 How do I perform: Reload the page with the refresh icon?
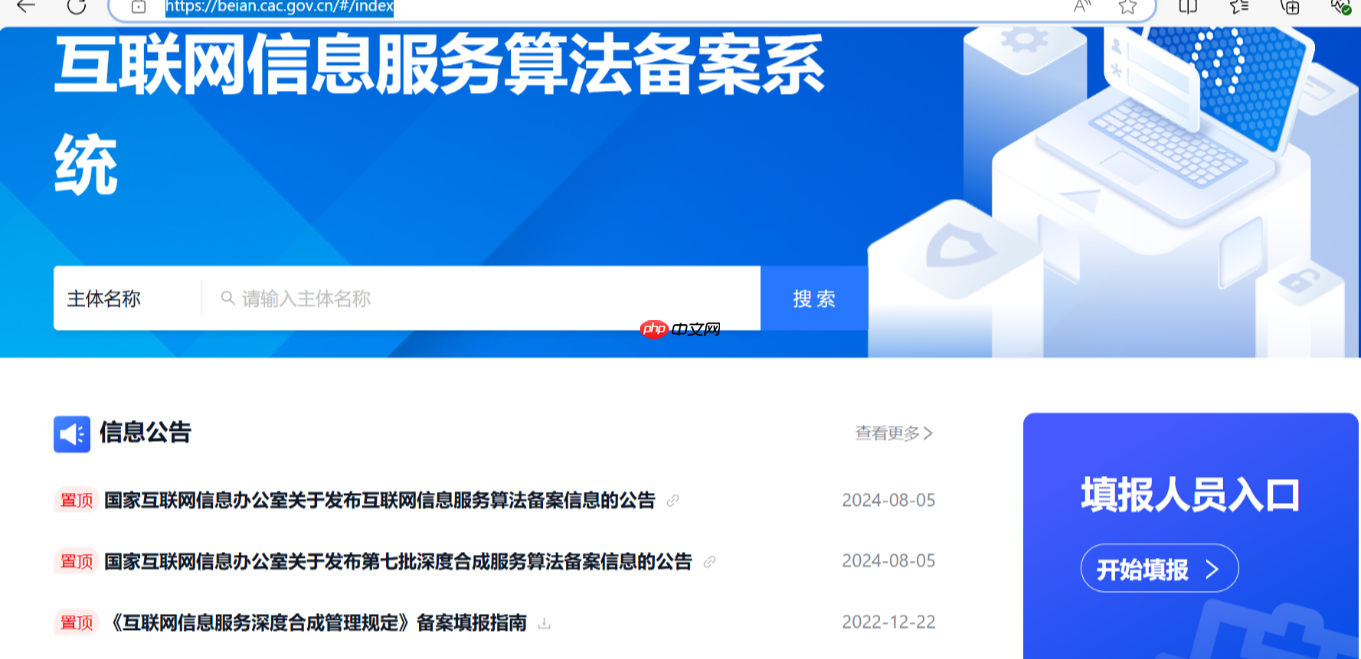coord(76,6)
